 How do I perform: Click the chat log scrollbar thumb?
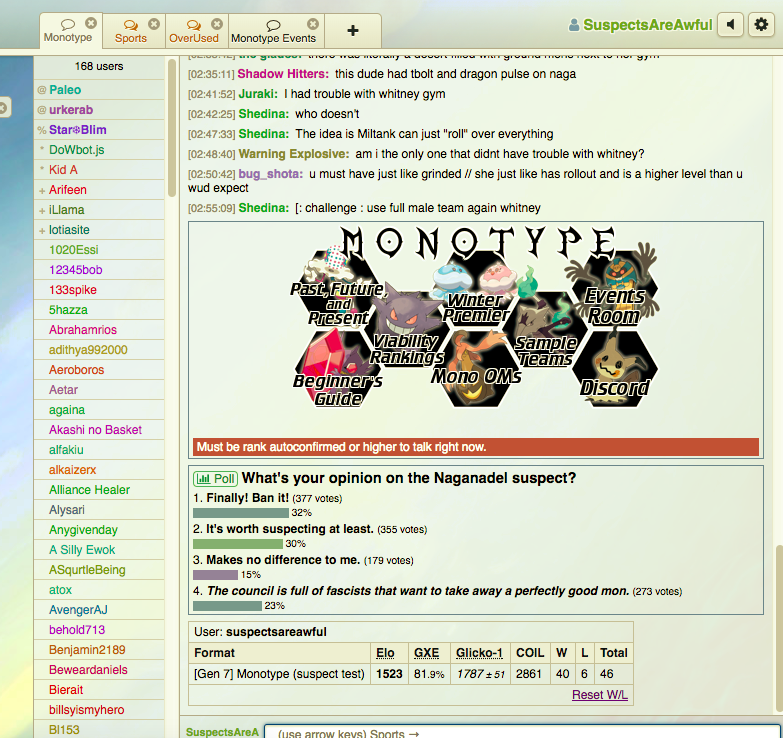click(779, 628)
